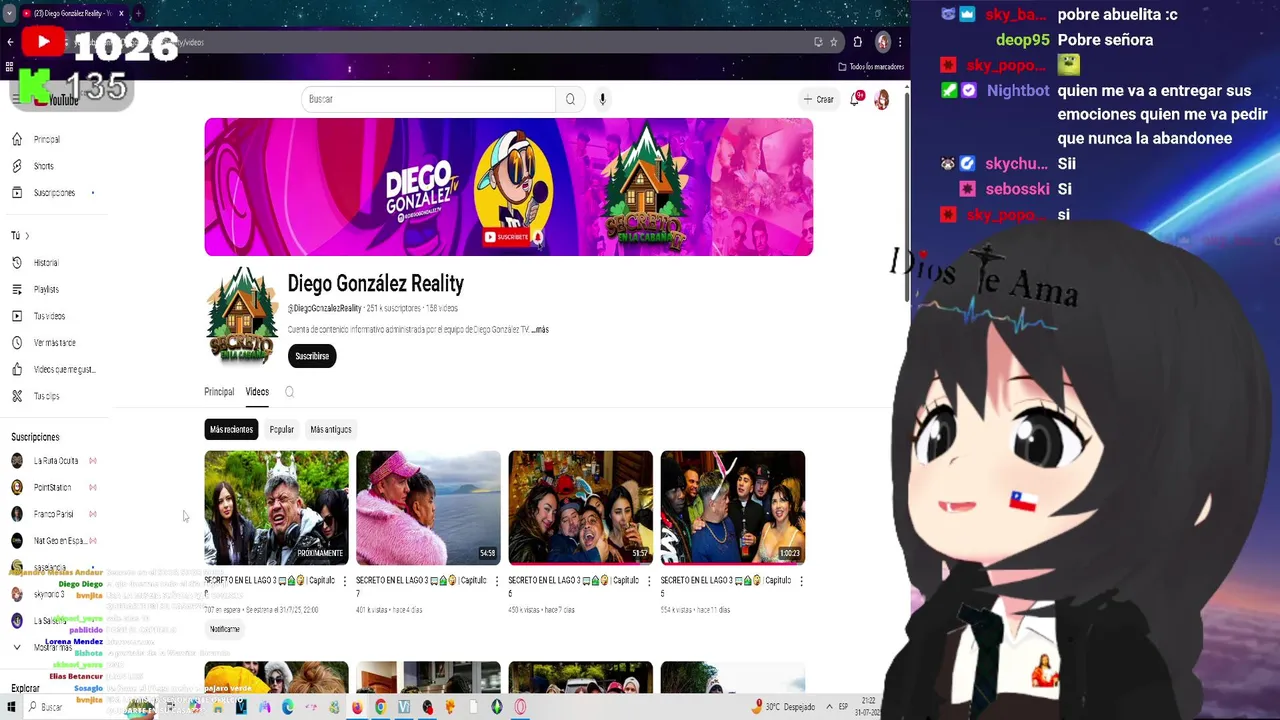Click the channel handle @DiegoGonzalezReality
The image size is (1280, 720).
tap(325, 308)
